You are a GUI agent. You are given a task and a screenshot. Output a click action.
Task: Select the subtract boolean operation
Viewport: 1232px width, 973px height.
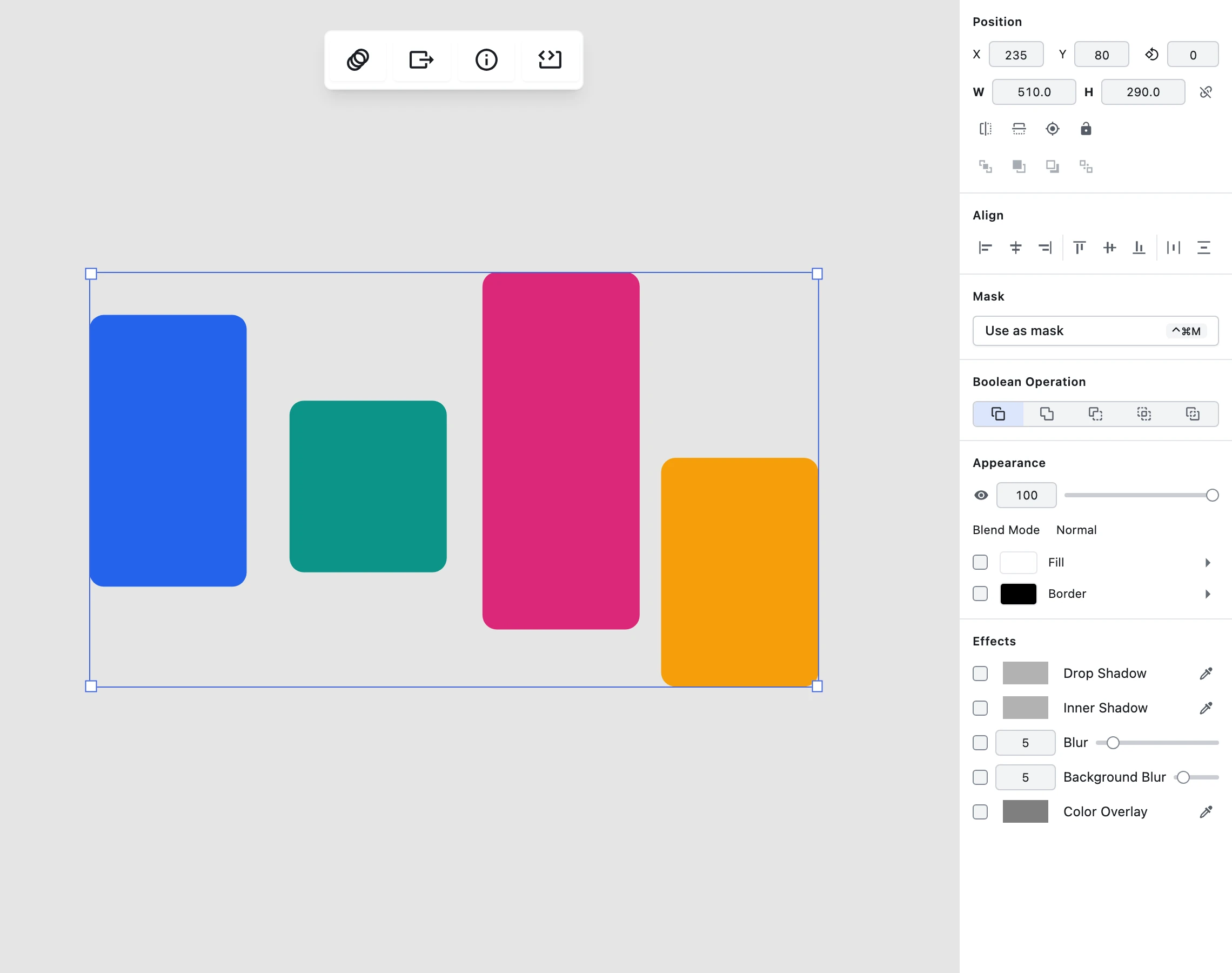click(x=1095, y=414)
